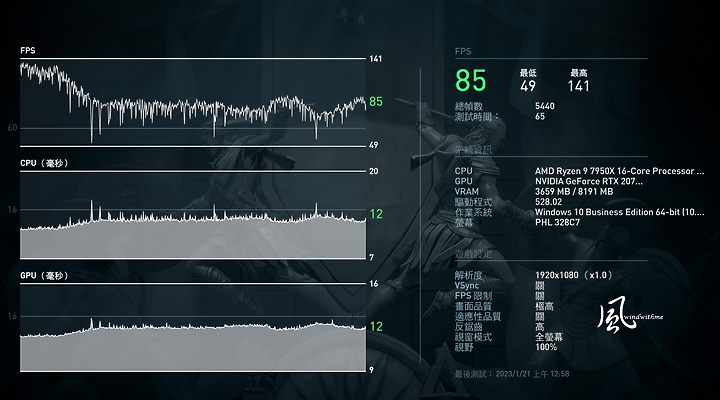Click the average FPS value 85
The image size is (720, 400).
tap(470, 81)
